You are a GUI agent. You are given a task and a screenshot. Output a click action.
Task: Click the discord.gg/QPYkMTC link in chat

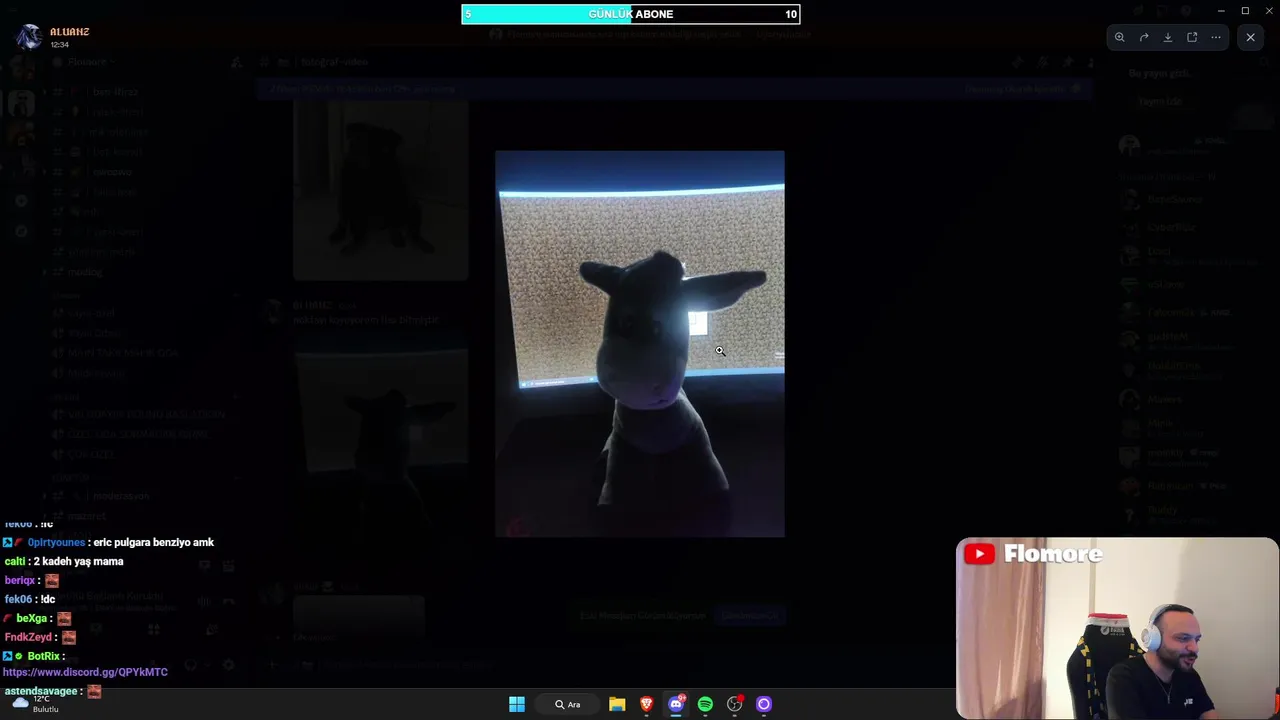click(85, 672)
